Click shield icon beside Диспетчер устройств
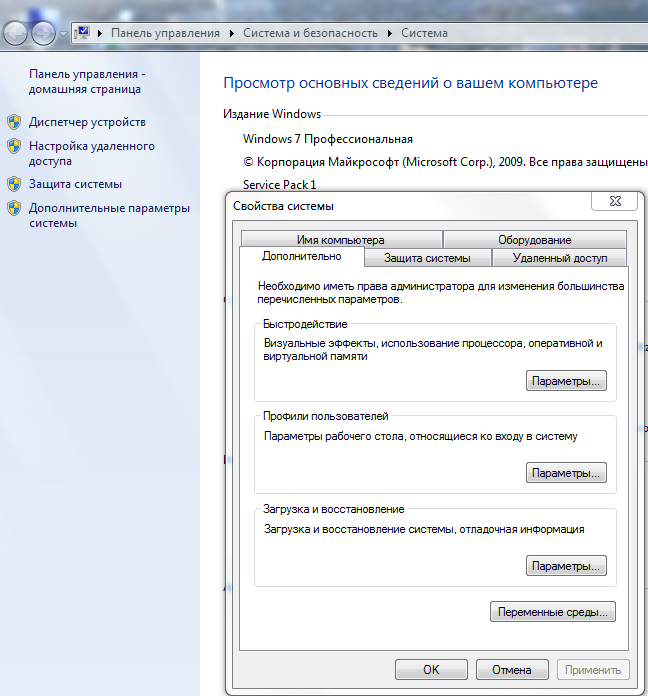Viewport: 648px width, 696px height. (14, 122)
